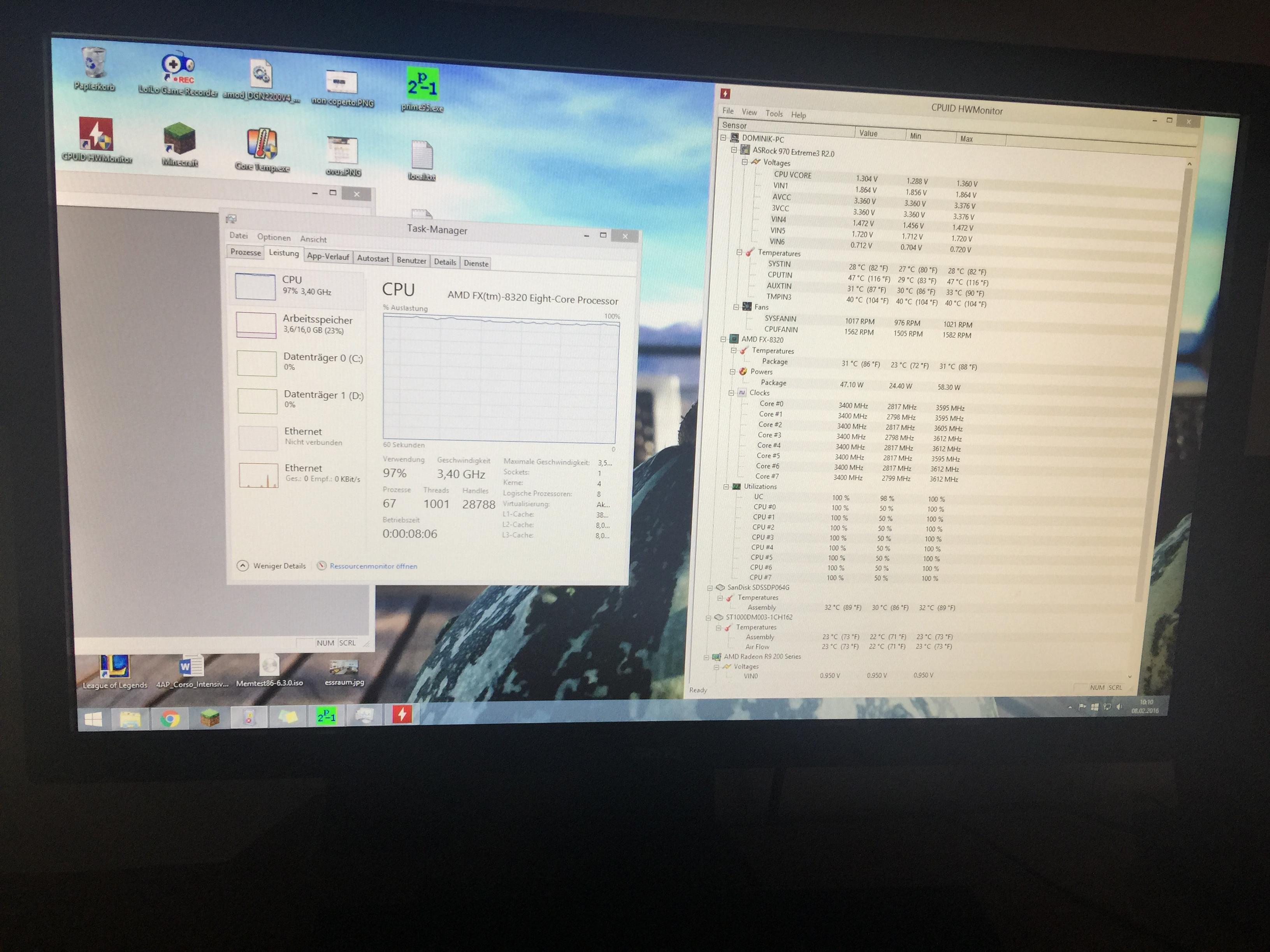
Task: Collapse the Clocks tree node
Action: pyautogui.click(x=731, y=393)
